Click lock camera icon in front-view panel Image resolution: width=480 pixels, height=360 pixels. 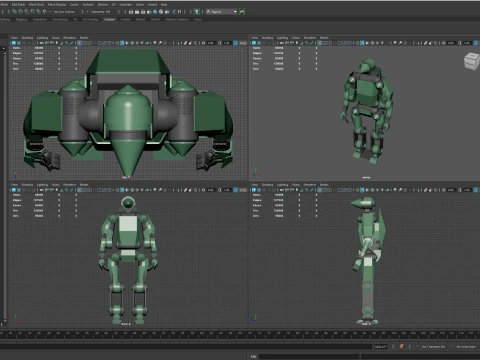point(19,190)
